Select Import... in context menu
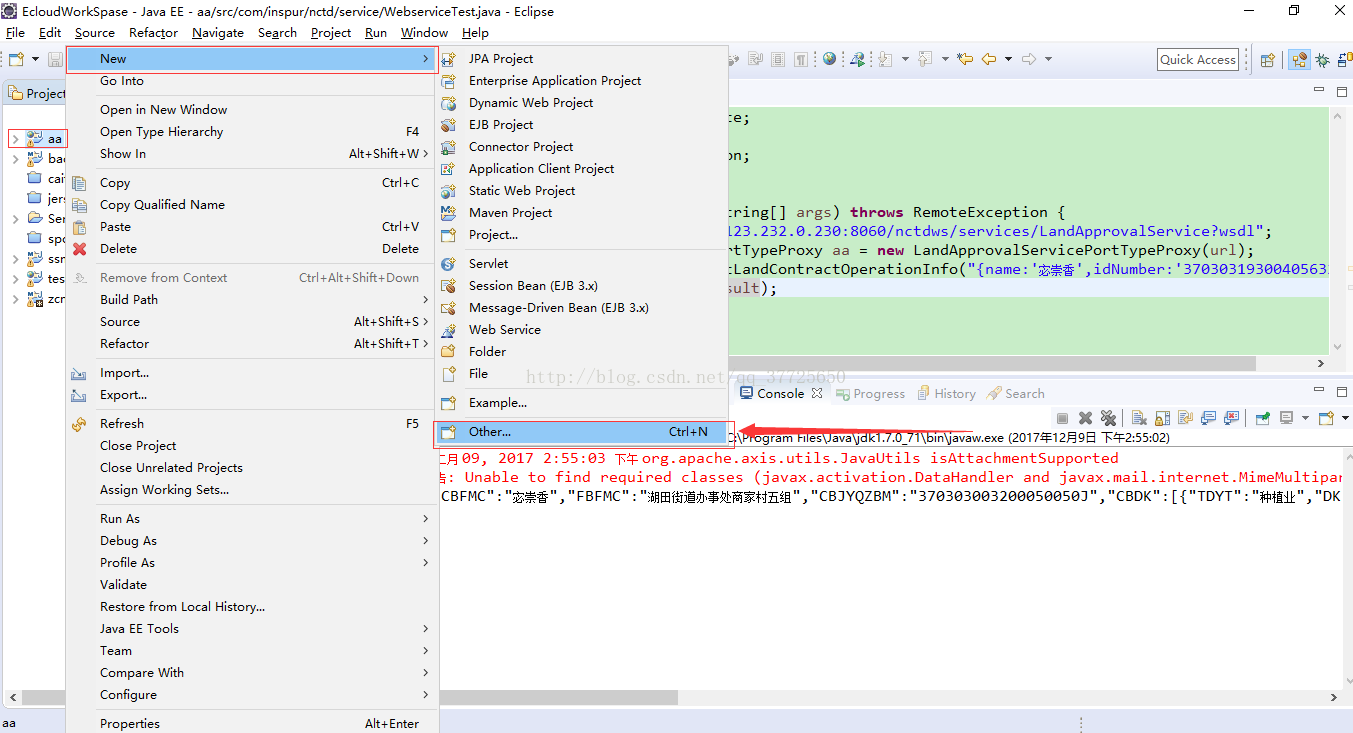This screenshot has width=1353, height=733. tap(252, 372)
